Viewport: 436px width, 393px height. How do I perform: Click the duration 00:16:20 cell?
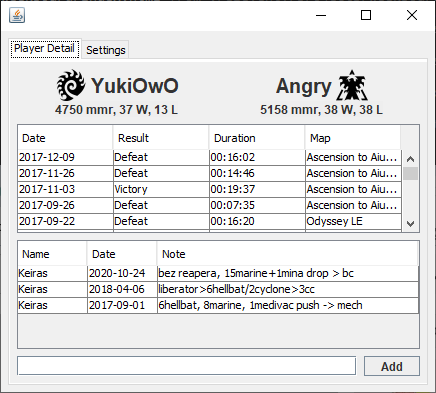257,221
